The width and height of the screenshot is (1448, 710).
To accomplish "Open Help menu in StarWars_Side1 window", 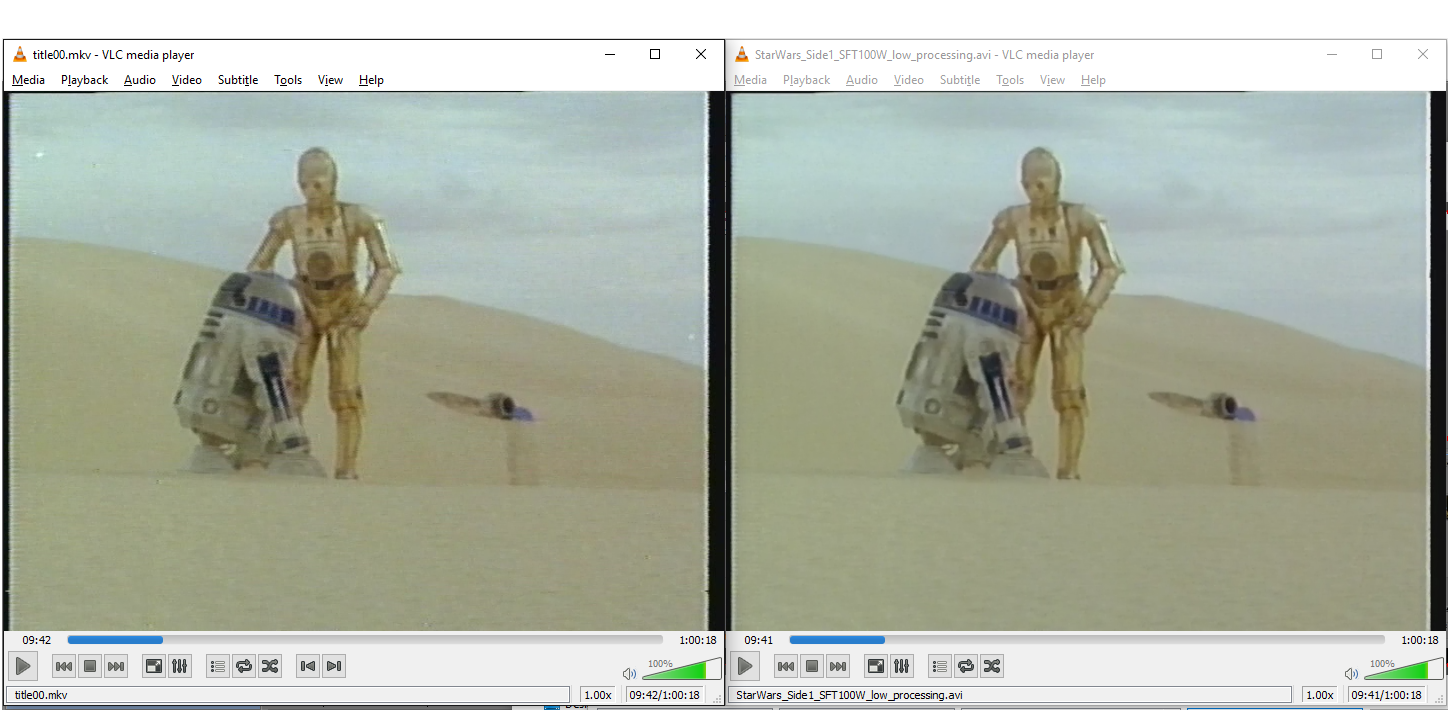I will [1093, 80].
